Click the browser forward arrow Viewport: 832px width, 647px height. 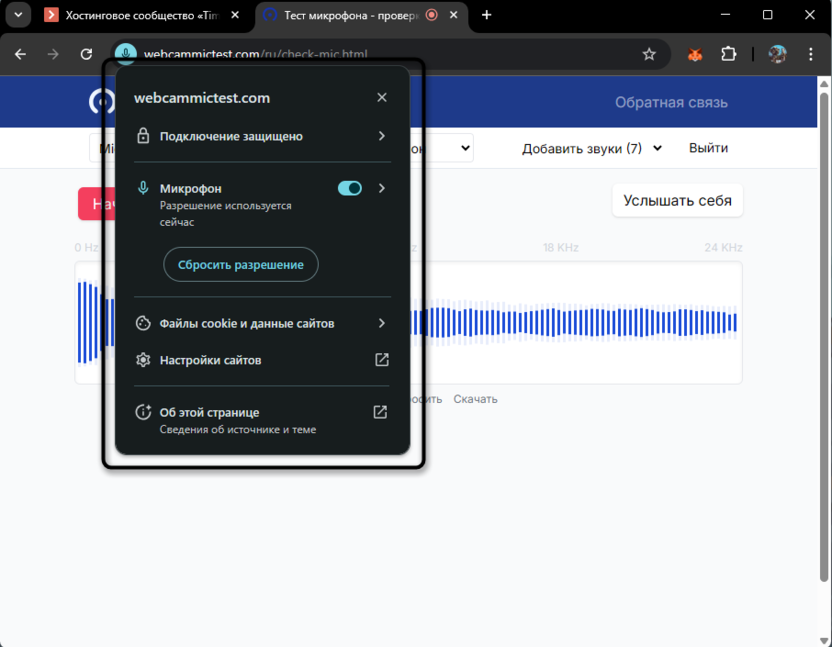click(53, 54)
